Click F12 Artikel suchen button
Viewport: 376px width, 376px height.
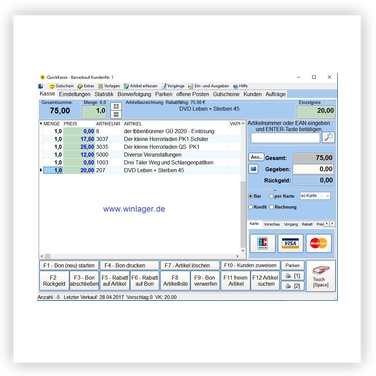click(266, 281)
